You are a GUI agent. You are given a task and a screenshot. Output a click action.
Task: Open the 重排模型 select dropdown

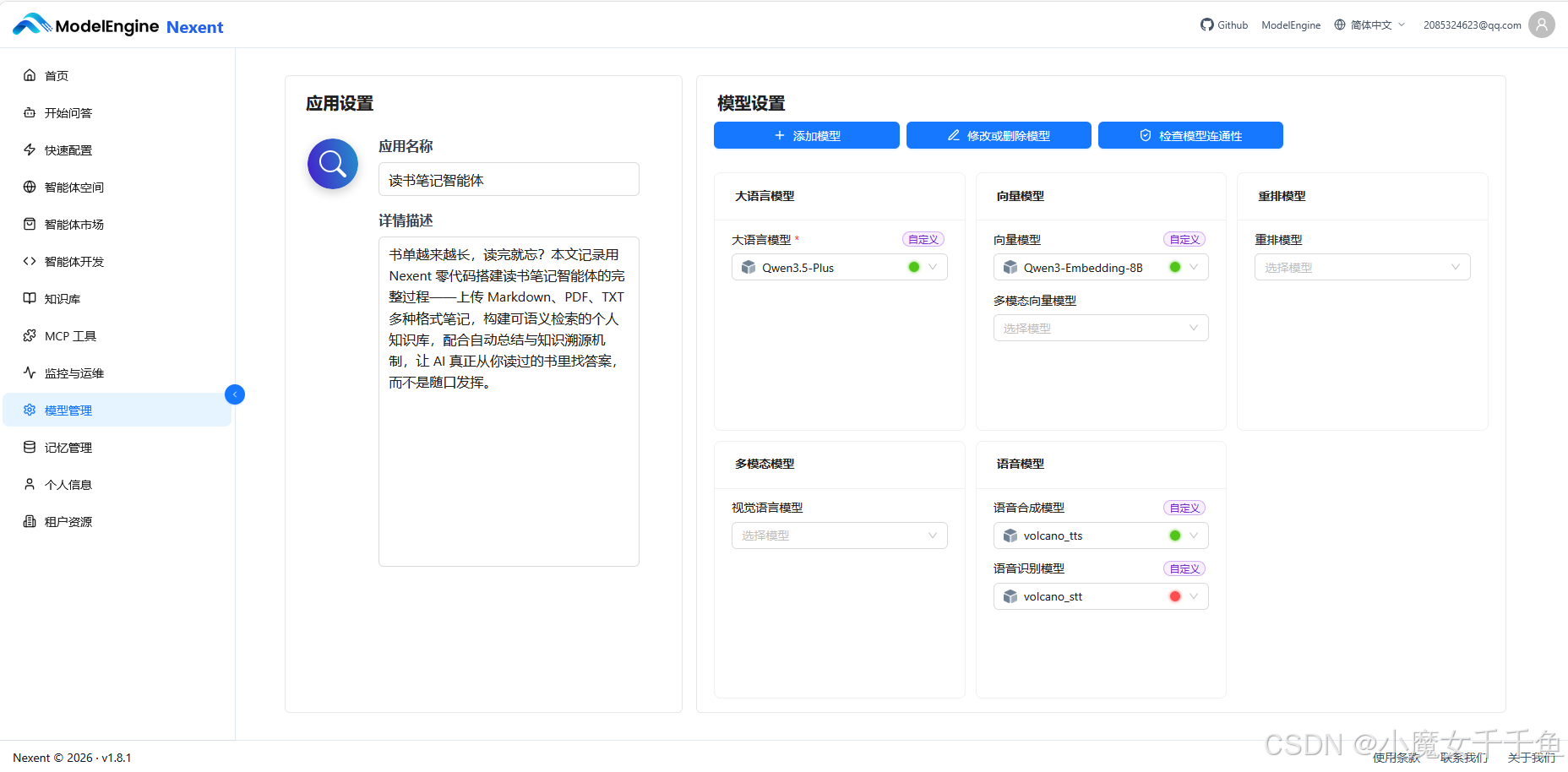[x=1363, y=267]
